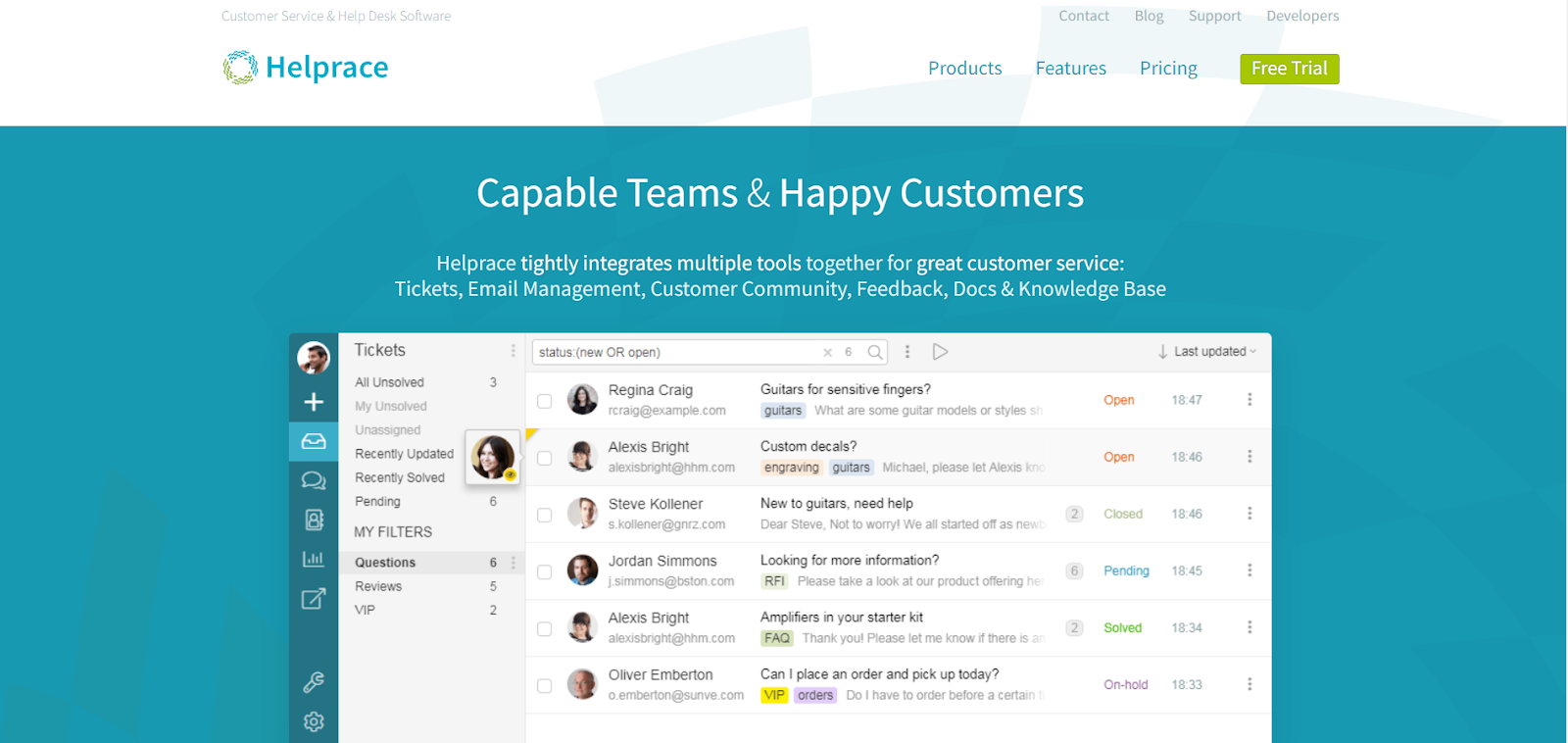The height and width of the screenshot is (743, 1568).
Task: Click the FAQ tag
Action: (x=777, y=638)
